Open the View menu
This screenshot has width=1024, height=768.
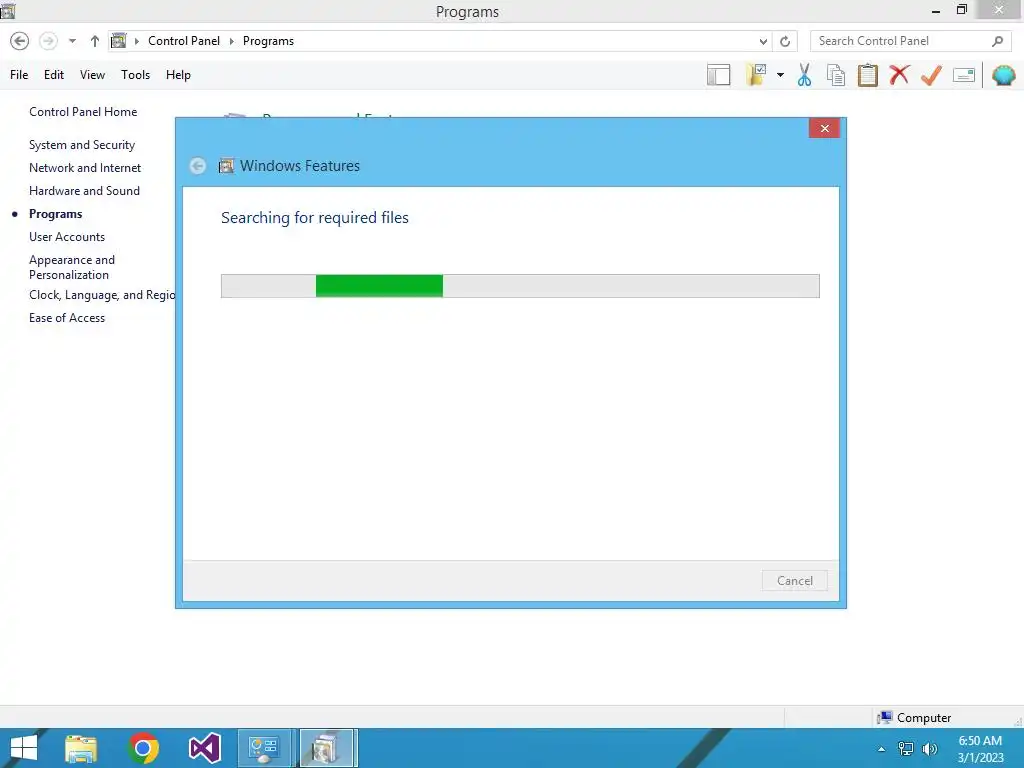[92, 75]
